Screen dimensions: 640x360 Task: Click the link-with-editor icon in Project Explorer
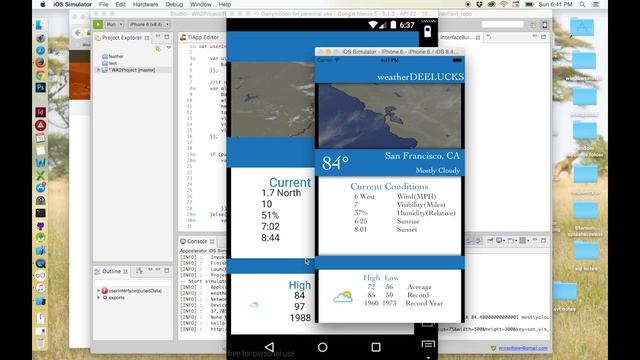point(158,49)
